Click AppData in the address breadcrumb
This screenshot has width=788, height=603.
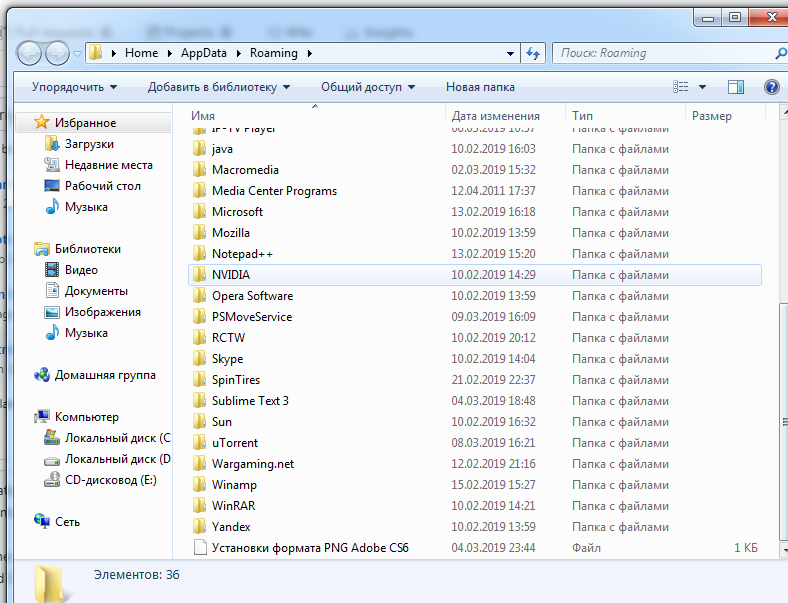click(204, 53)
